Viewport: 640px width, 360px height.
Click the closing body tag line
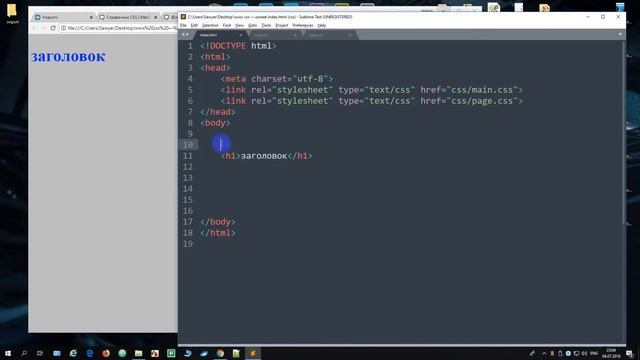click(x=218, y=222)
